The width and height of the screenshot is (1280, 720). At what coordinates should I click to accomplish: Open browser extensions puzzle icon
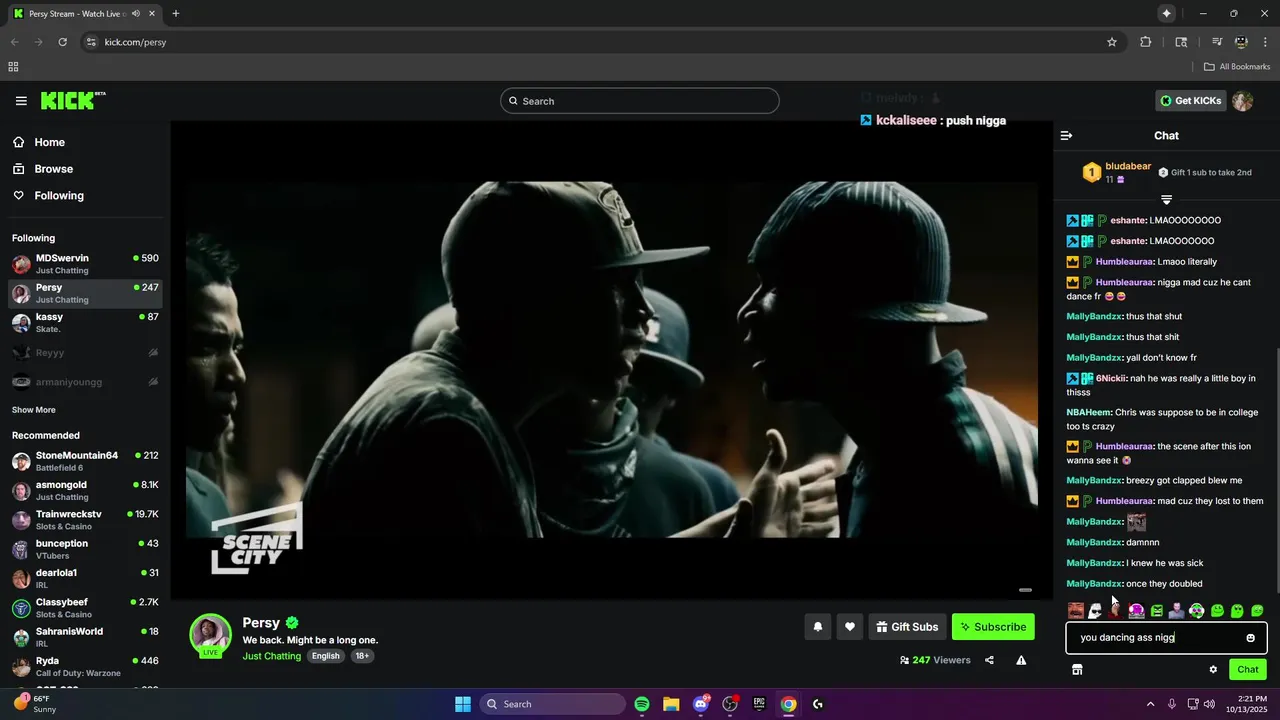click(x=1146, y=42)
